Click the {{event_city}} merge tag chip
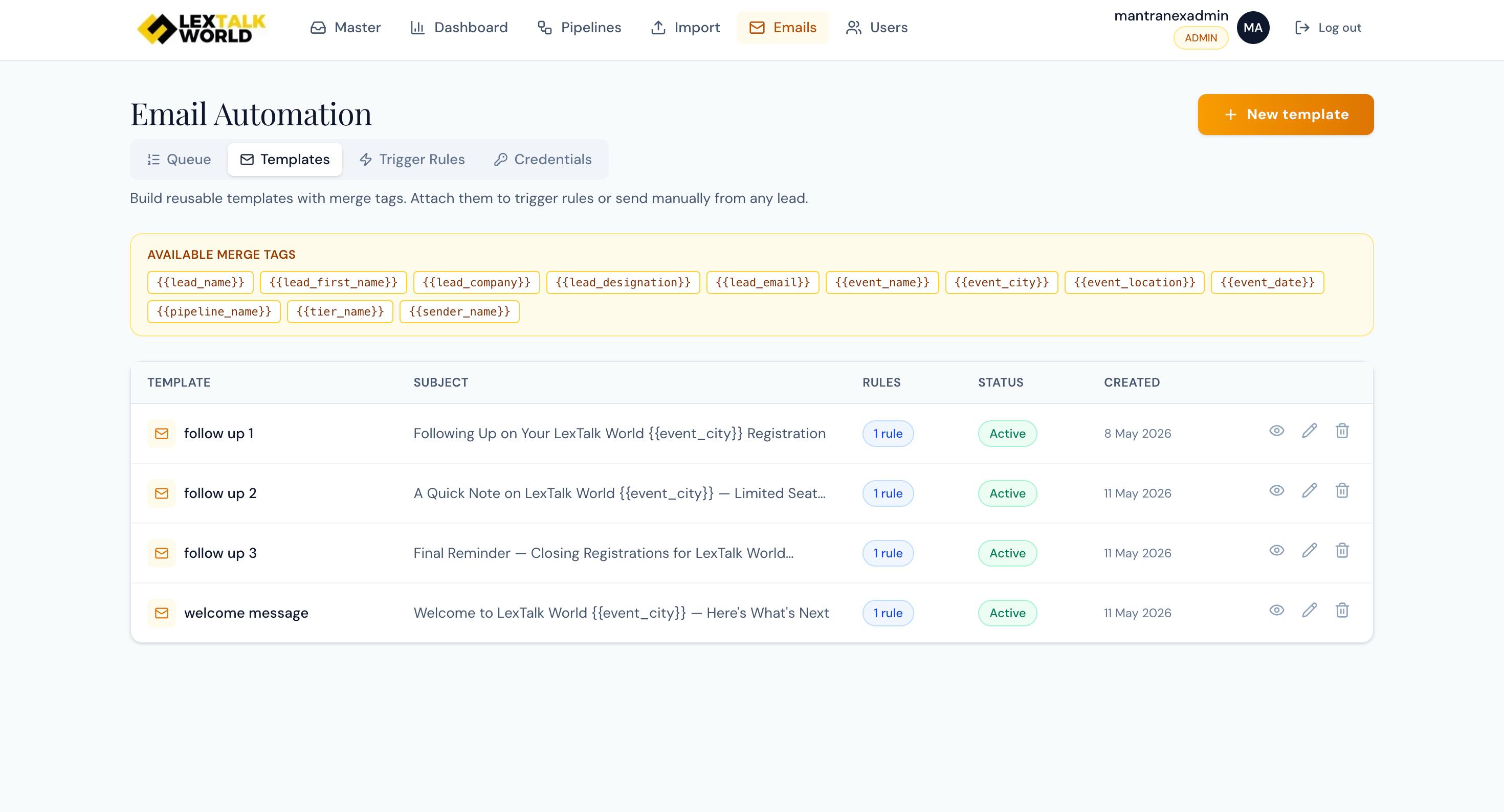The height and width of the screenshot is (812, 1504). [1002, 283]
